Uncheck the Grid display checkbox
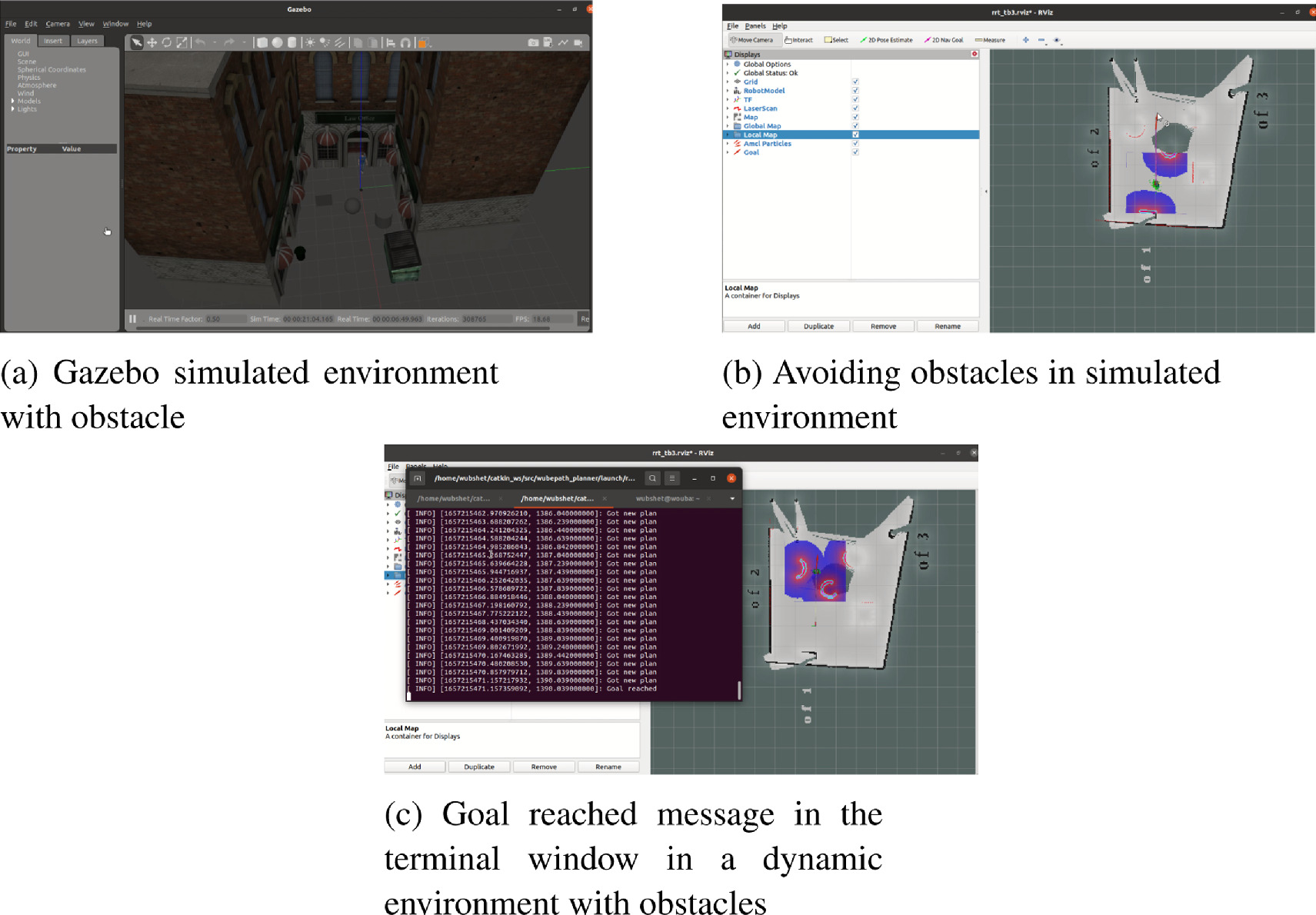 [x=855, y=82]
